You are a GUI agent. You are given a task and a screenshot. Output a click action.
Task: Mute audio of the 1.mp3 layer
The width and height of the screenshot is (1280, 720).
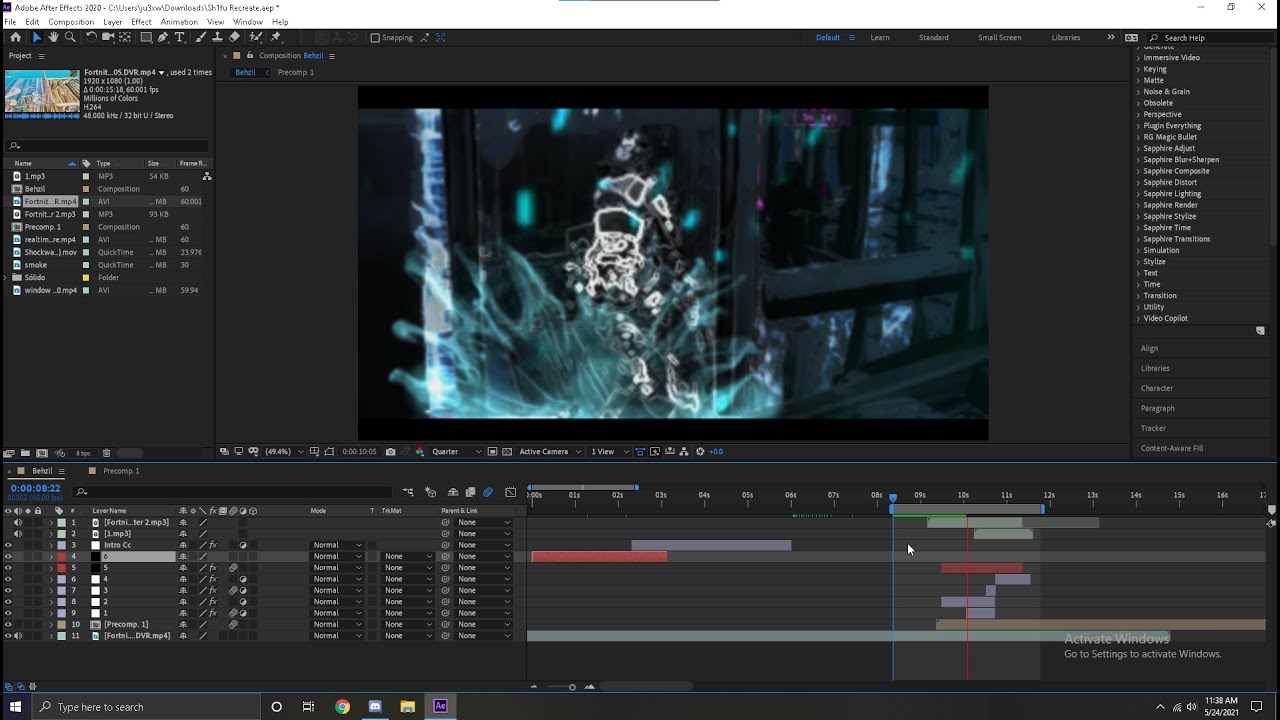click(x=18, y=534)
